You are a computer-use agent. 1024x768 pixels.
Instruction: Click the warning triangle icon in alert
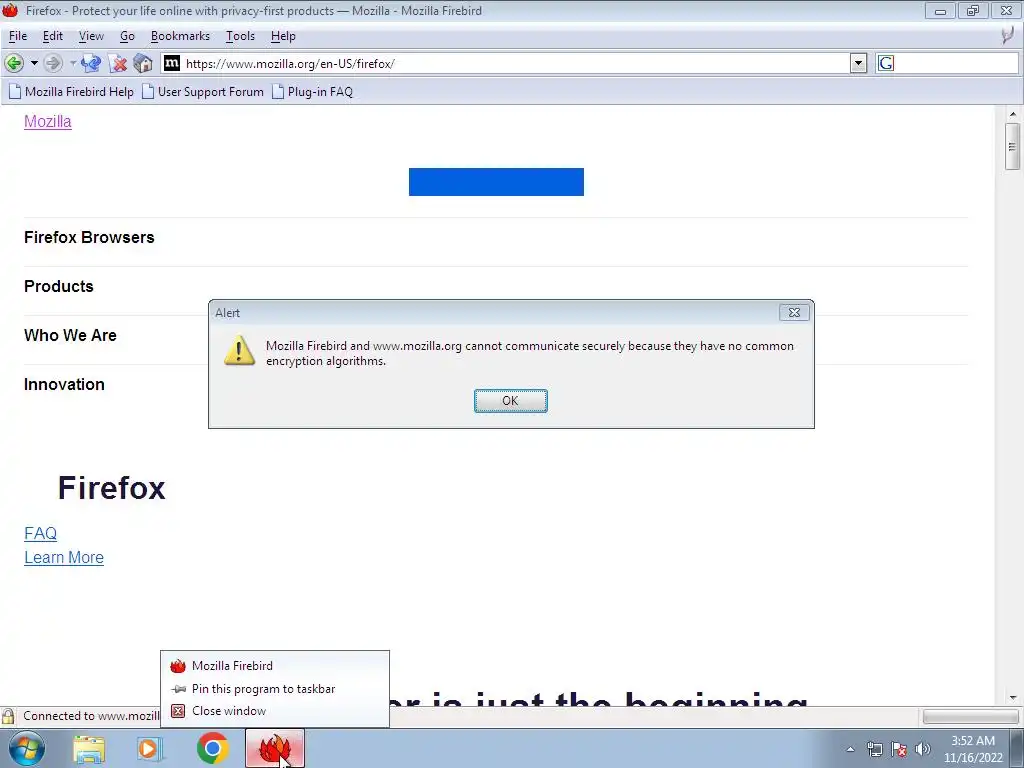240,350
